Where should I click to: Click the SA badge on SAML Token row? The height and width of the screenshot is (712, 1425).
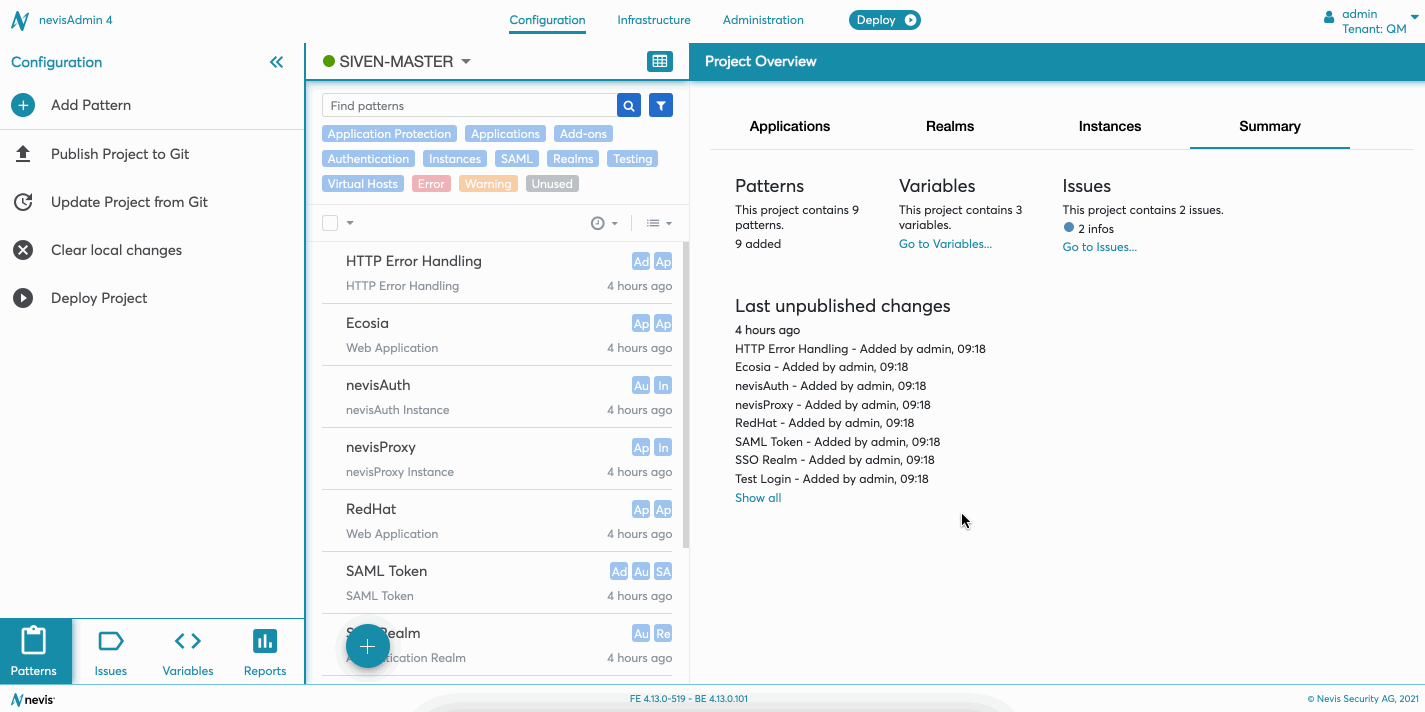coord(663,572)
